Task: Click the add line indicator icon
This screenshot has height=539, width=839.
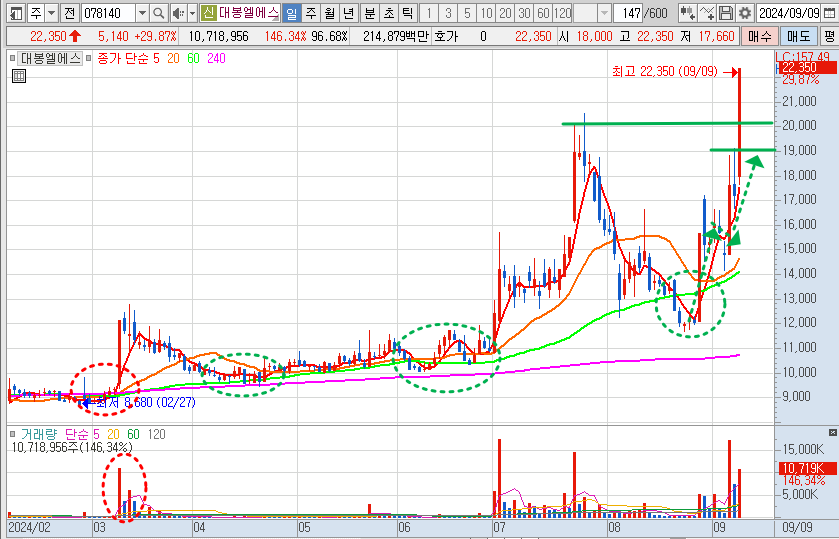Action: pyautogui.click(x=707, y=13)
